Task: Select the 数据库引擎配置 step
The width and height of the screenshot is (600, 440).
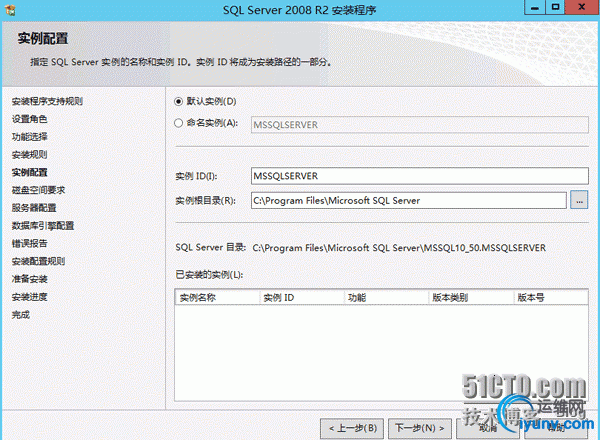Action: point(43,226)
